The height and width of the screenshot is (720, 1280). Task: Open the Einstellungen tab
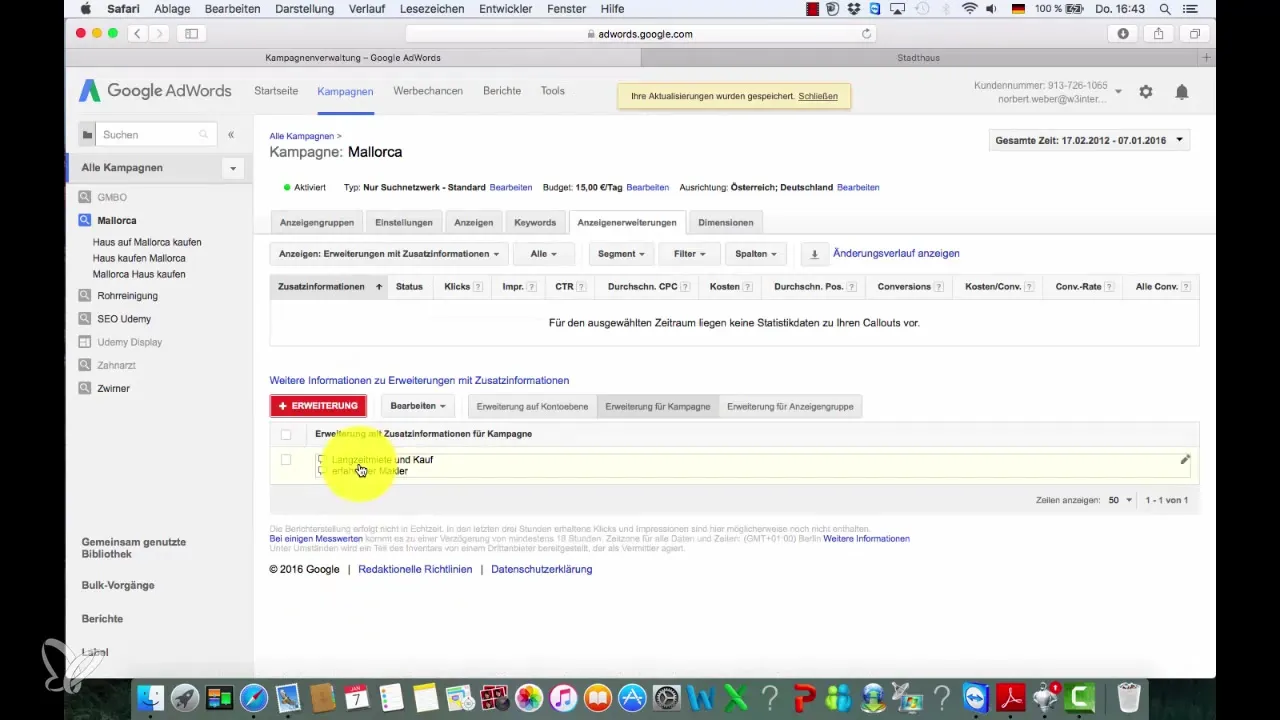(404, 222)
